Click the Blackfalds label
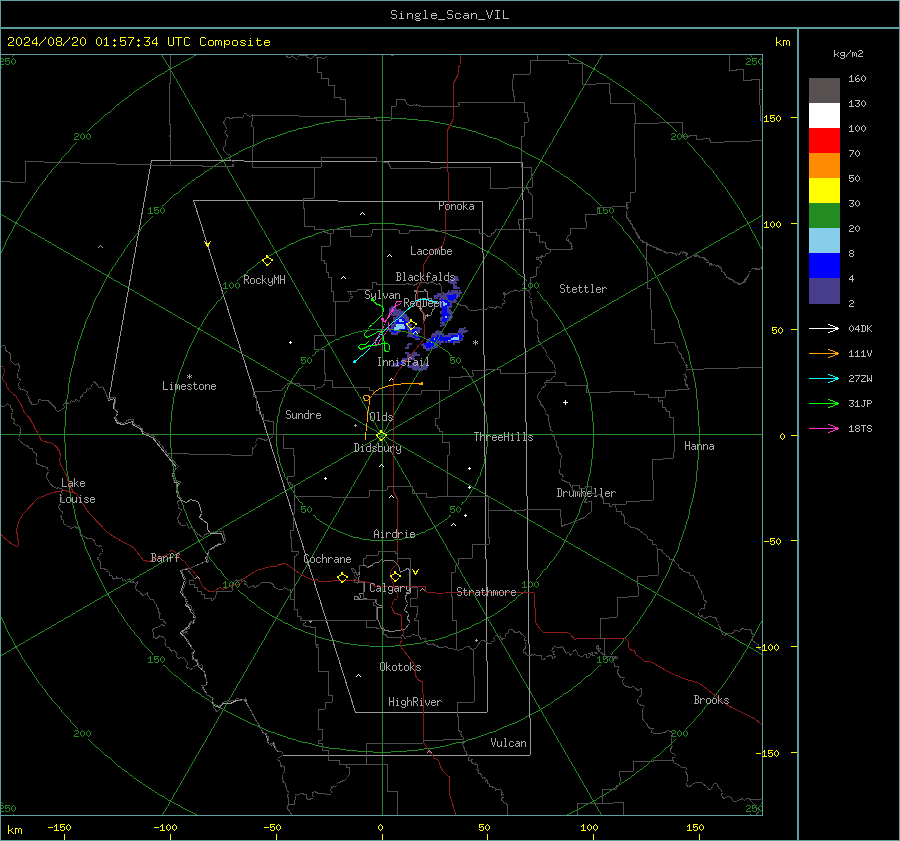Image resolution: width=900 pixels, height=841 pixels. click(x=425, y=277)
